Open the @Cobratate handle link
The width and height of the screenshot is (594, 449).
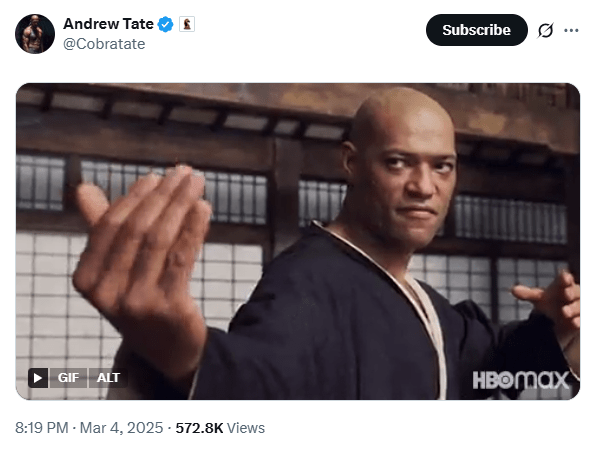pyautogui.click(x=104, y=44)
